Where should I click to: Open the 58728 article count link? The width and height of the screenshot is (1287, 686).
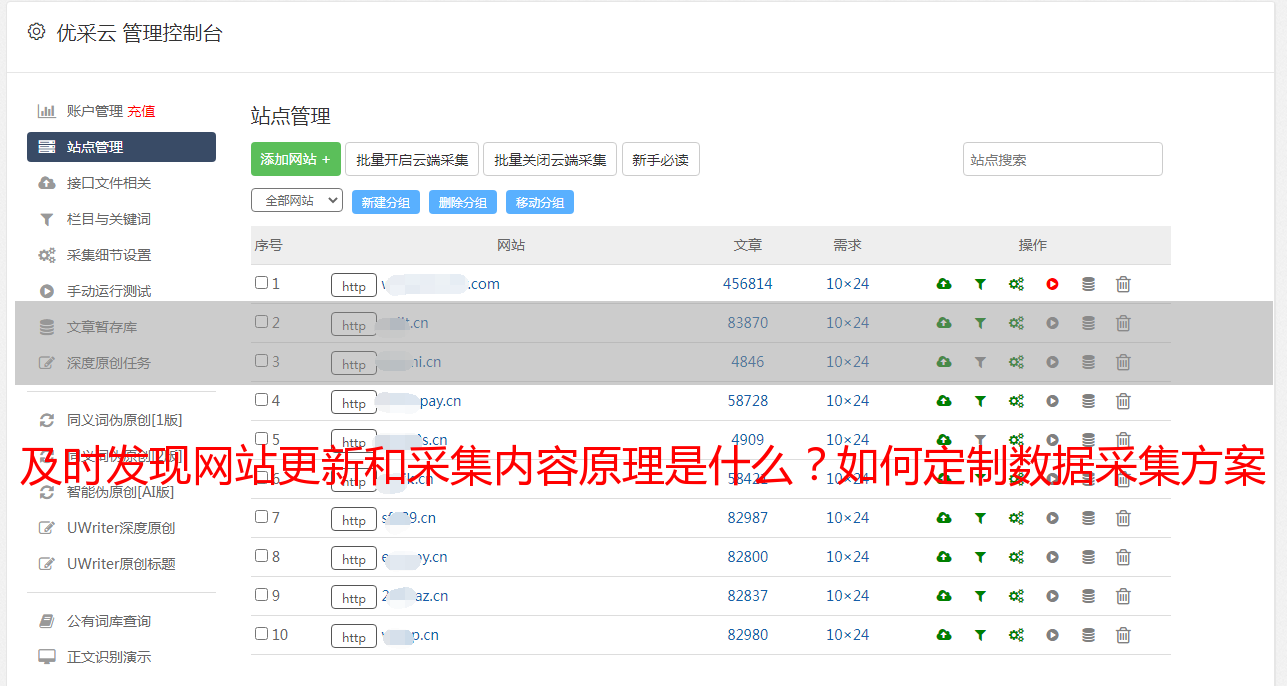(748, 401)
